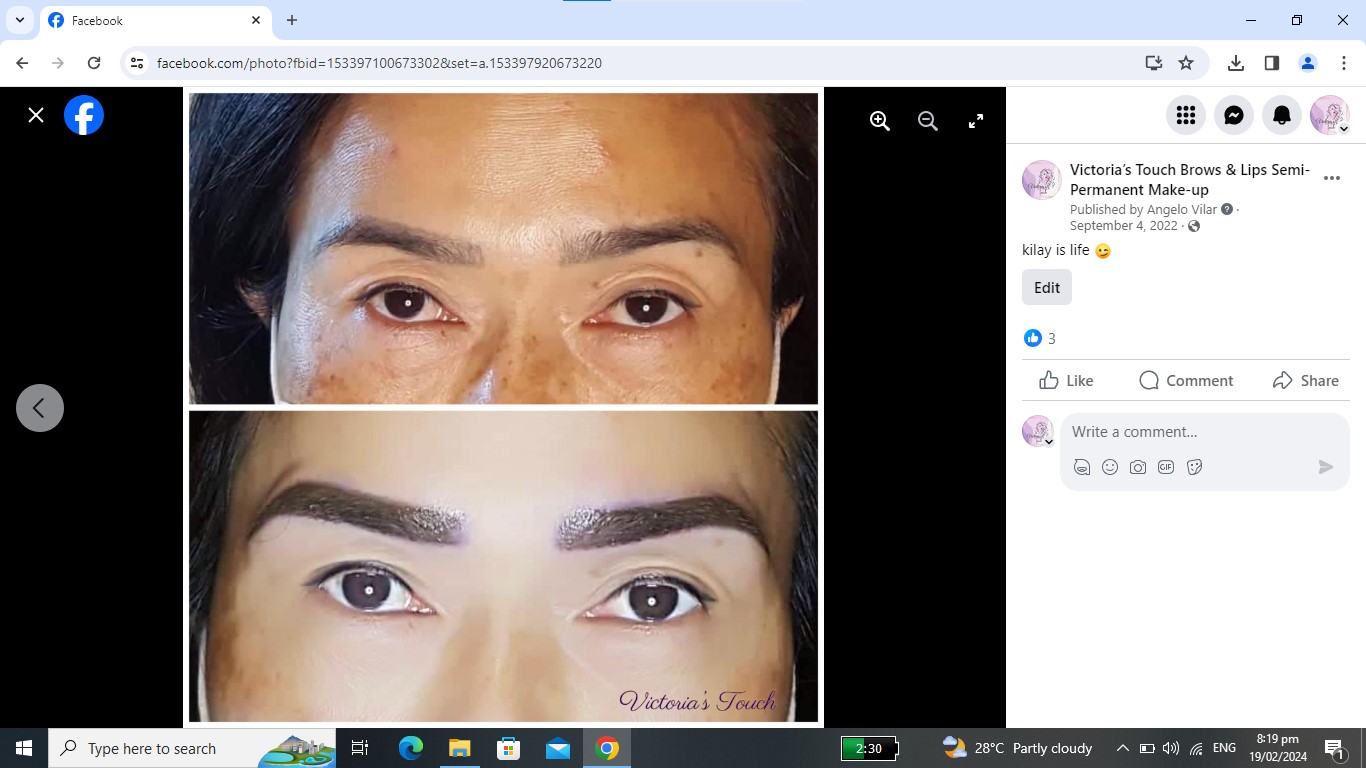1366x768 pixels.
Task: Open the volume control in the tray
Action: pyautogui.click(x=1171, y=748)
